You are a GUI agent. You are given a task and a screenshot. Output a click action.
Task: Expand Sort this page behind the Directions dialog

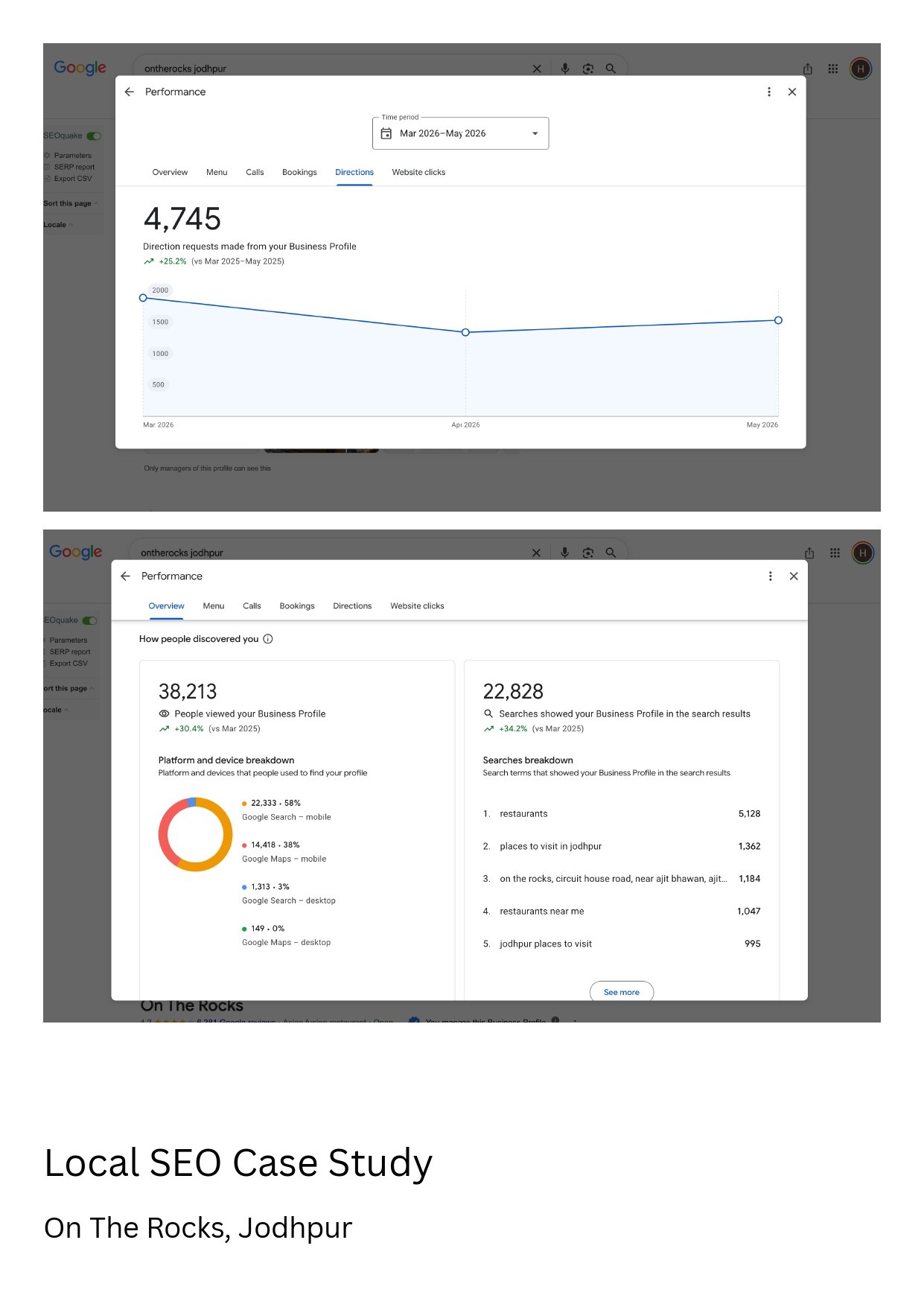tap(71, 203)
